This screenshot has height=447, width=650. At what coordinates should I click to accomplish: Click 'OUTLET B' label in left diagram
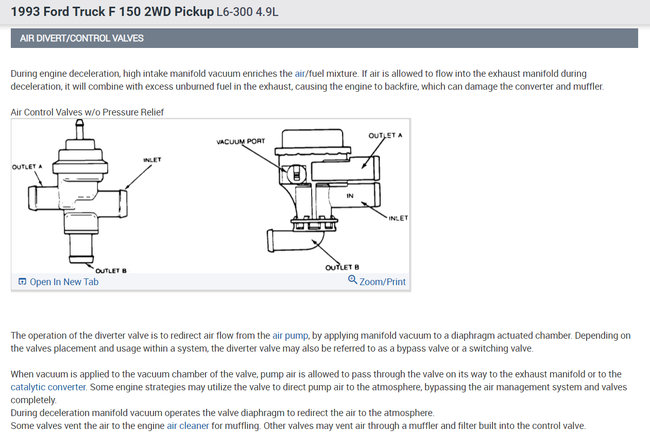[111, 271]
